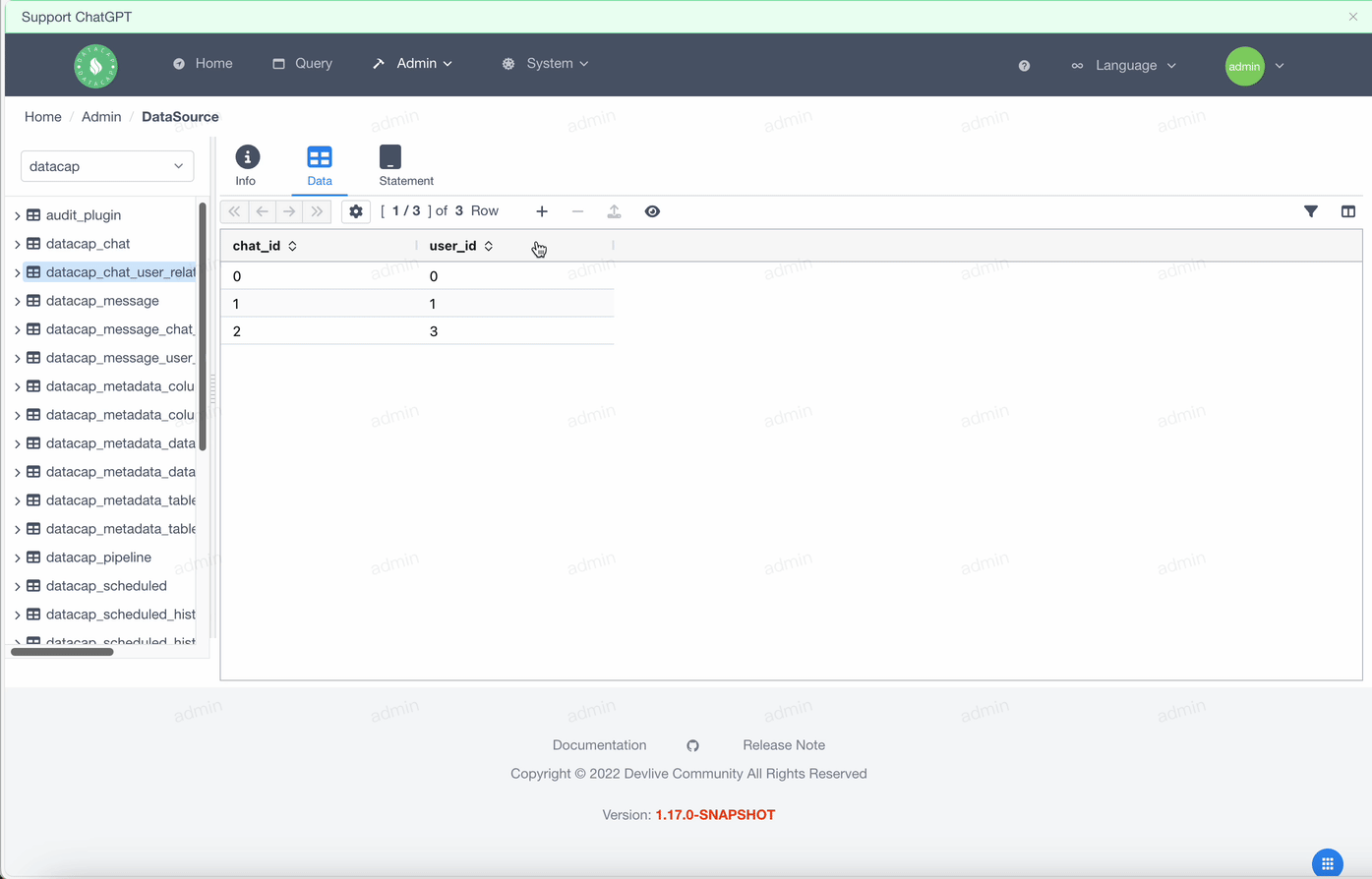
Task: Select datacap_message_user table
Action: (120, 358)
